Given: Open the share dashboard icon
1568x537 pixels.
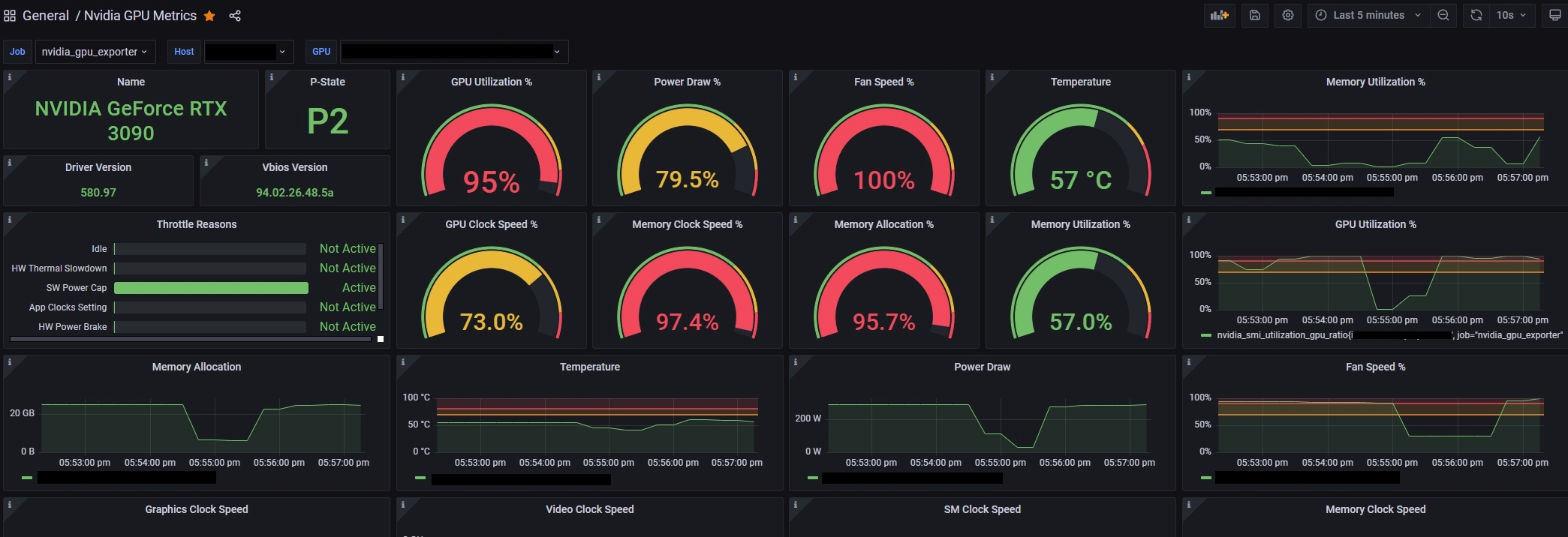Looking at the screenshot, I should pyautogui.click(x=235, y=16).
